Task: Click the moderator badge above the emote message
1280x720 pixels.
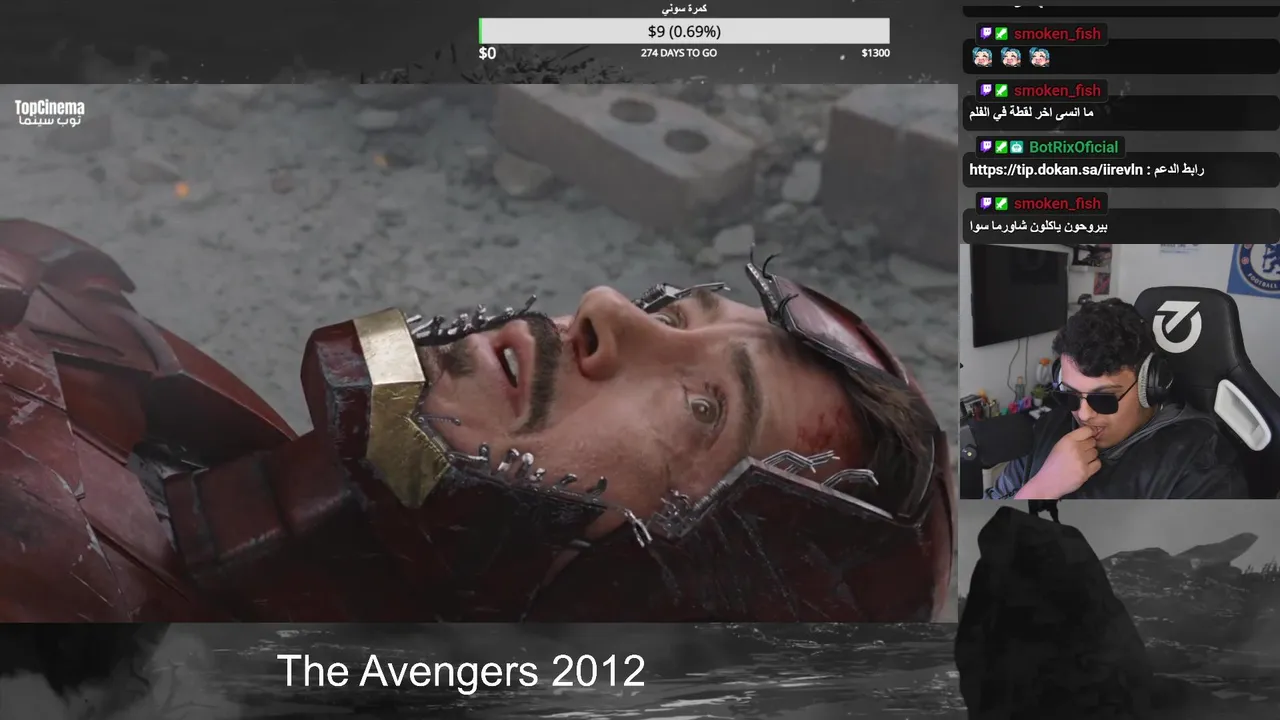Action: coord(1001,34)
